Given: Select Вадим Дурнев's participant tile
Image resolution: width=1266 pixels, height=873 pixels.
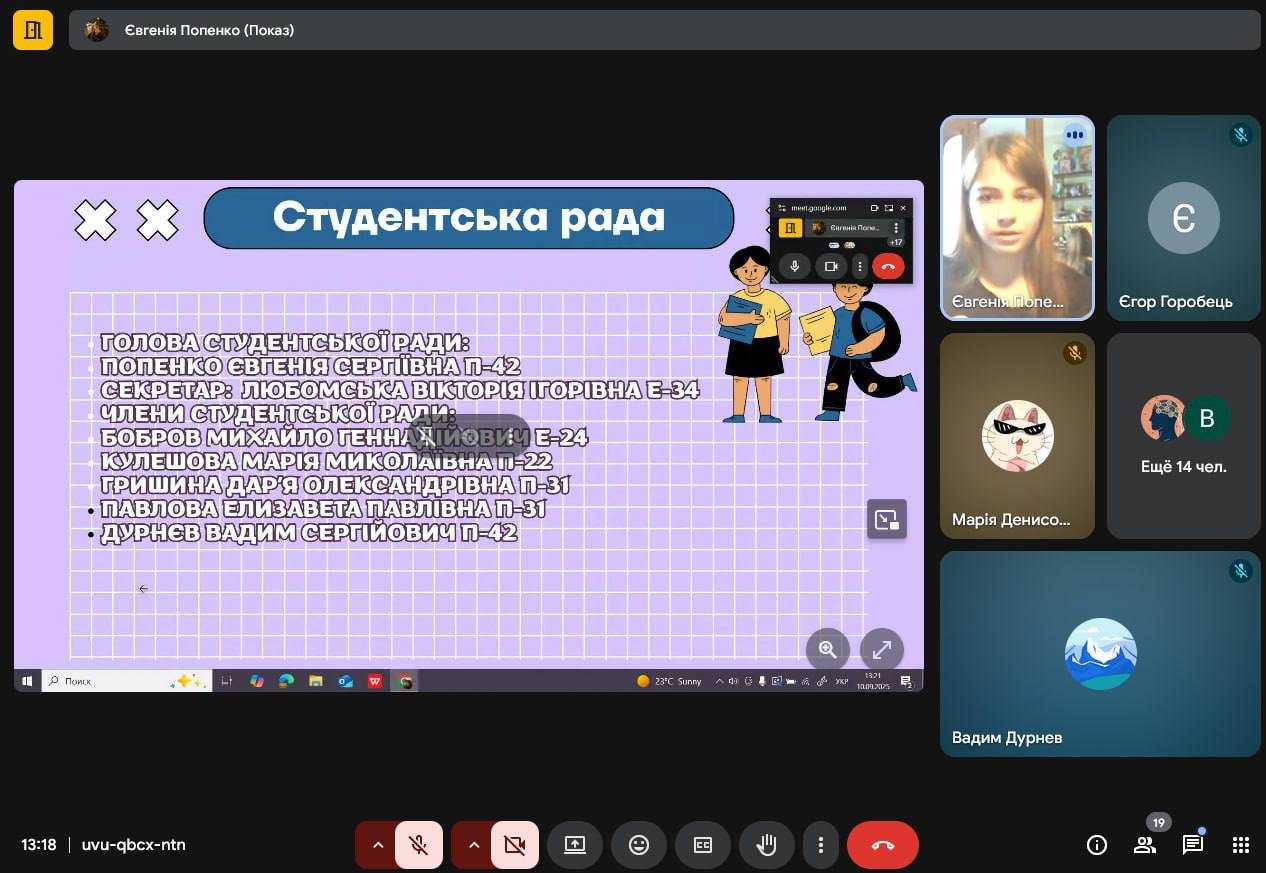Looking at the screenshot, I should click(1099, 654).
